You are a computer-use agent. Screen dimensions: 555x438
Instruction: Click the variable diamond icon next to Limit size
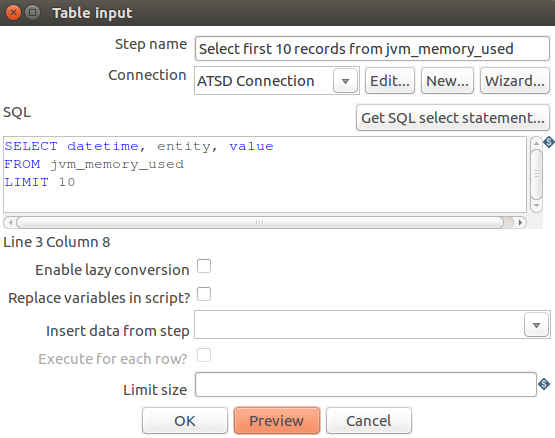(x=544, y=384)
